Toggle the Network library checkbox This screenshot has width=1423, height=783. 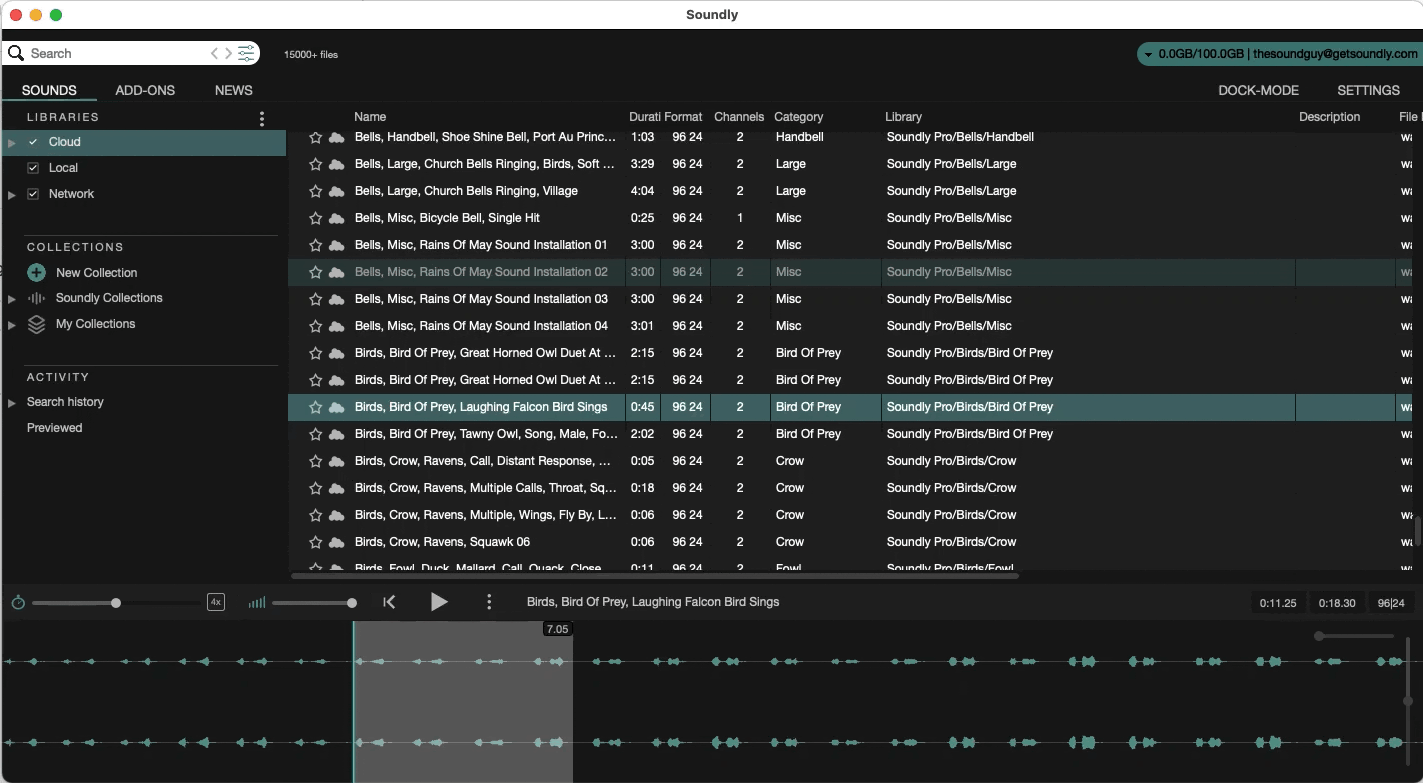click(33, 194)
